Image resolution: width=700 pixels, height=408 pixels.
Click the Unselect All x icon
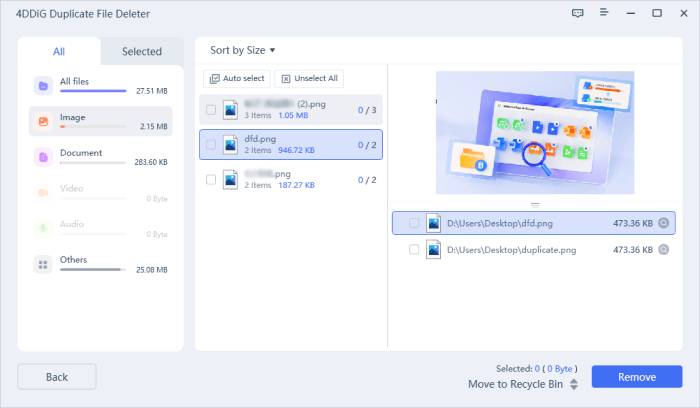286,79
